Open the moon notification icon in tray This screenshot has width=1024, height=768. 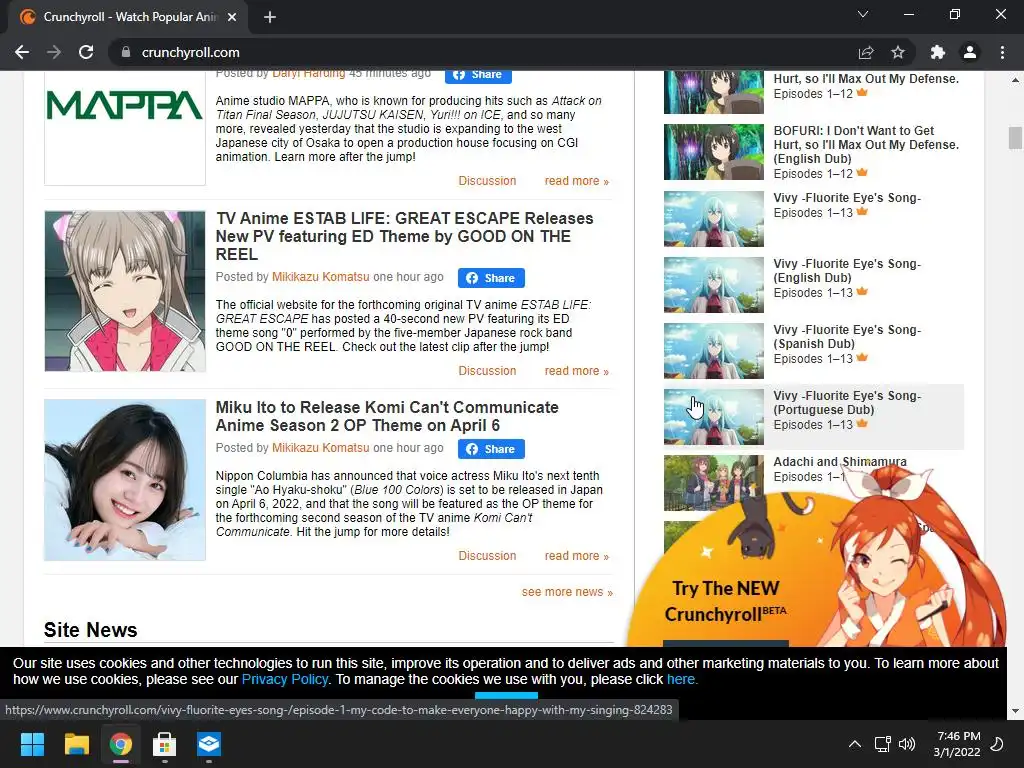point(997,744)
